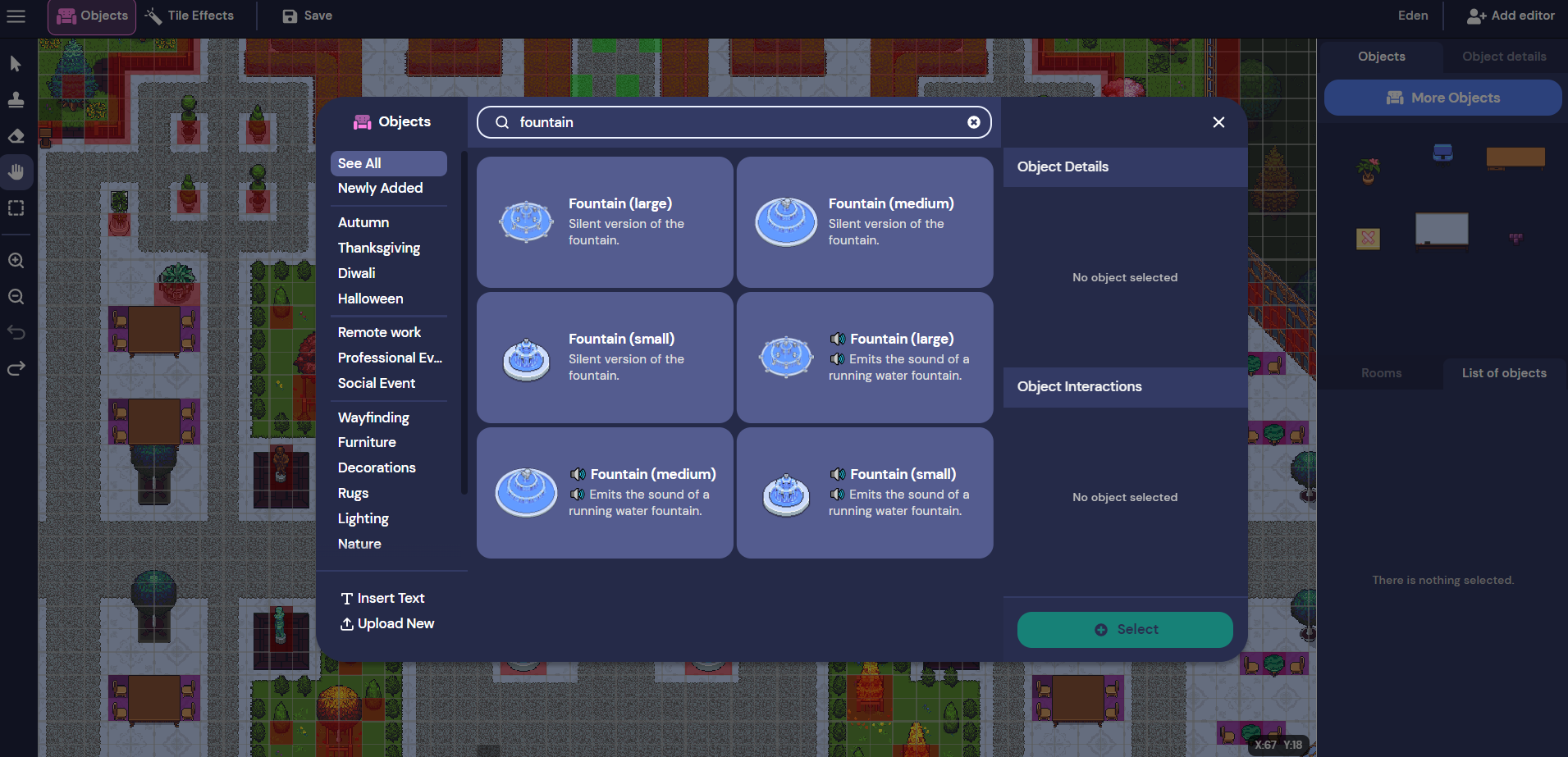Choose the Select arrow tool
1568x757 pixels.
16,64
